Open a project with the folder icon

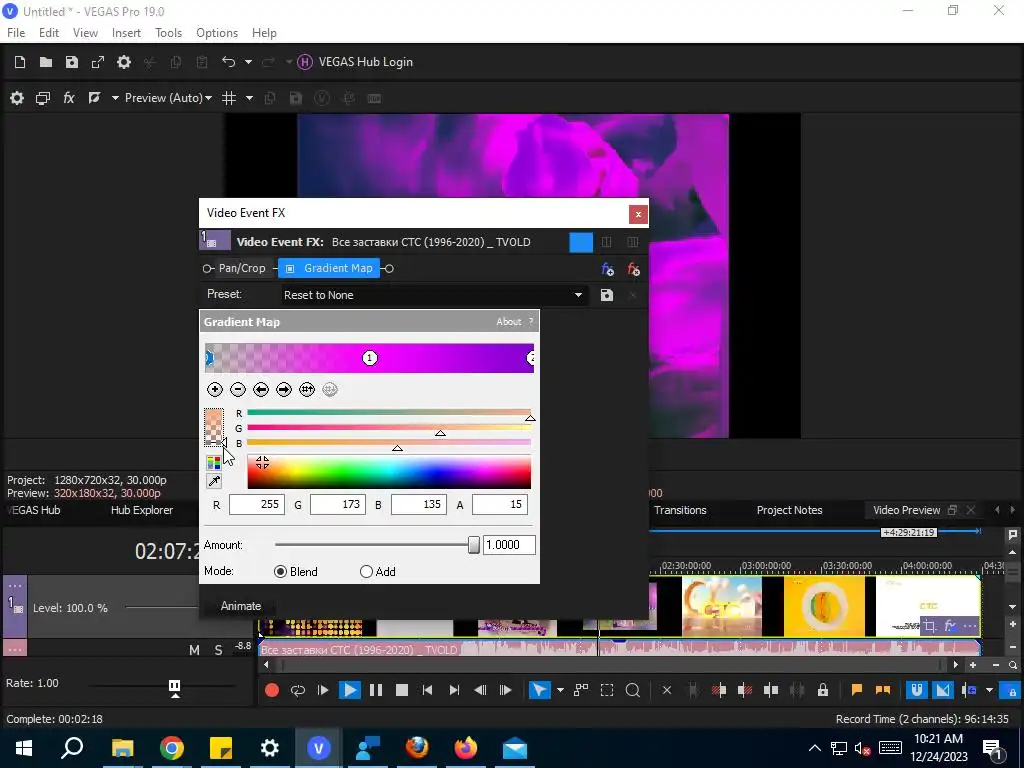point(46,62)
